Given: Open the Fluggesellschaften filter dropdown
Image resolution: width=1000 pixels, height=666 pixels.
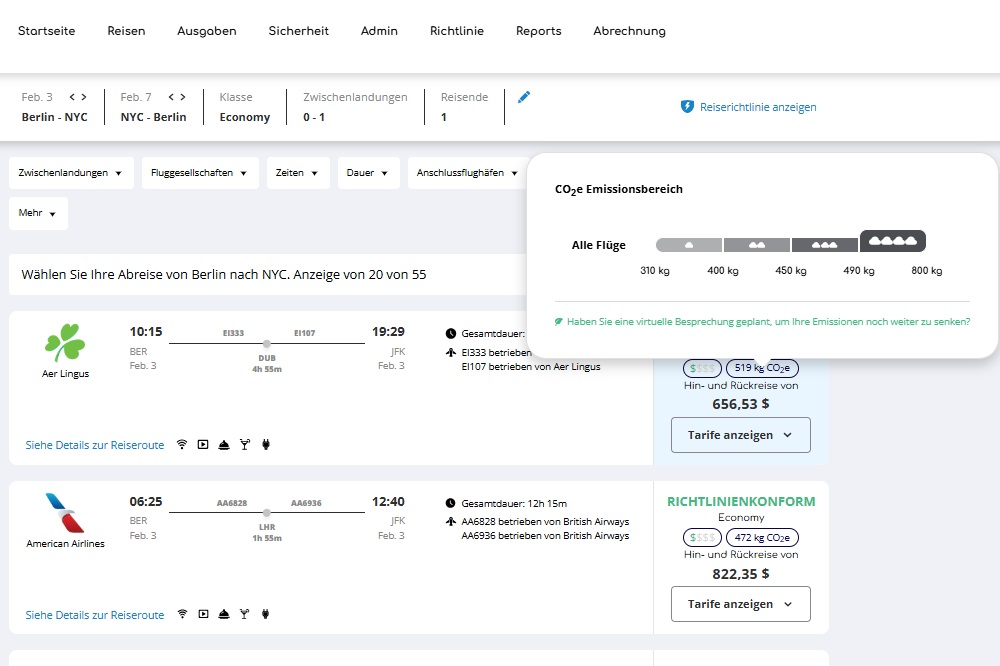Looking at the screenshot, I should 200,173.
